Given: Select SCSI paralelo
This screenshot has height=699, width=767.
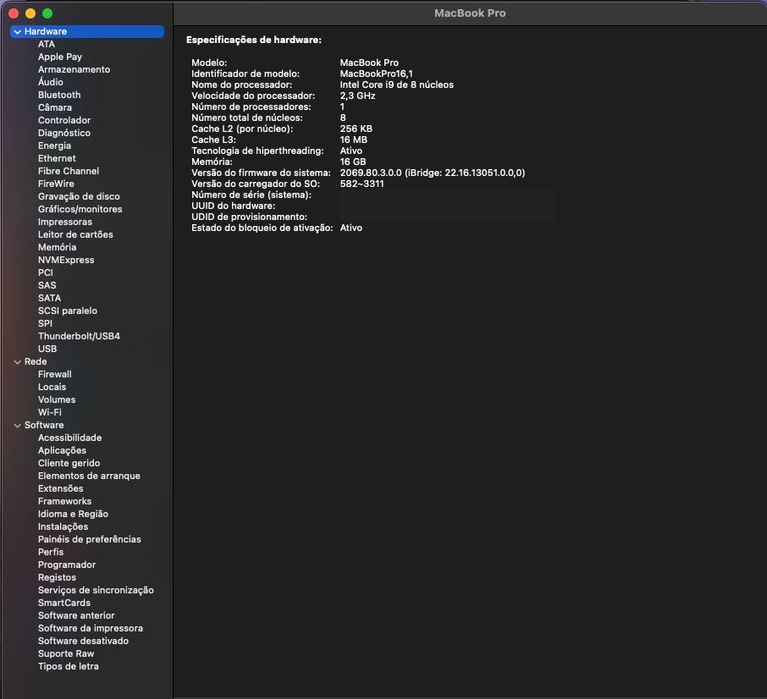Looking at the screenshot, I should click(68, 311).
